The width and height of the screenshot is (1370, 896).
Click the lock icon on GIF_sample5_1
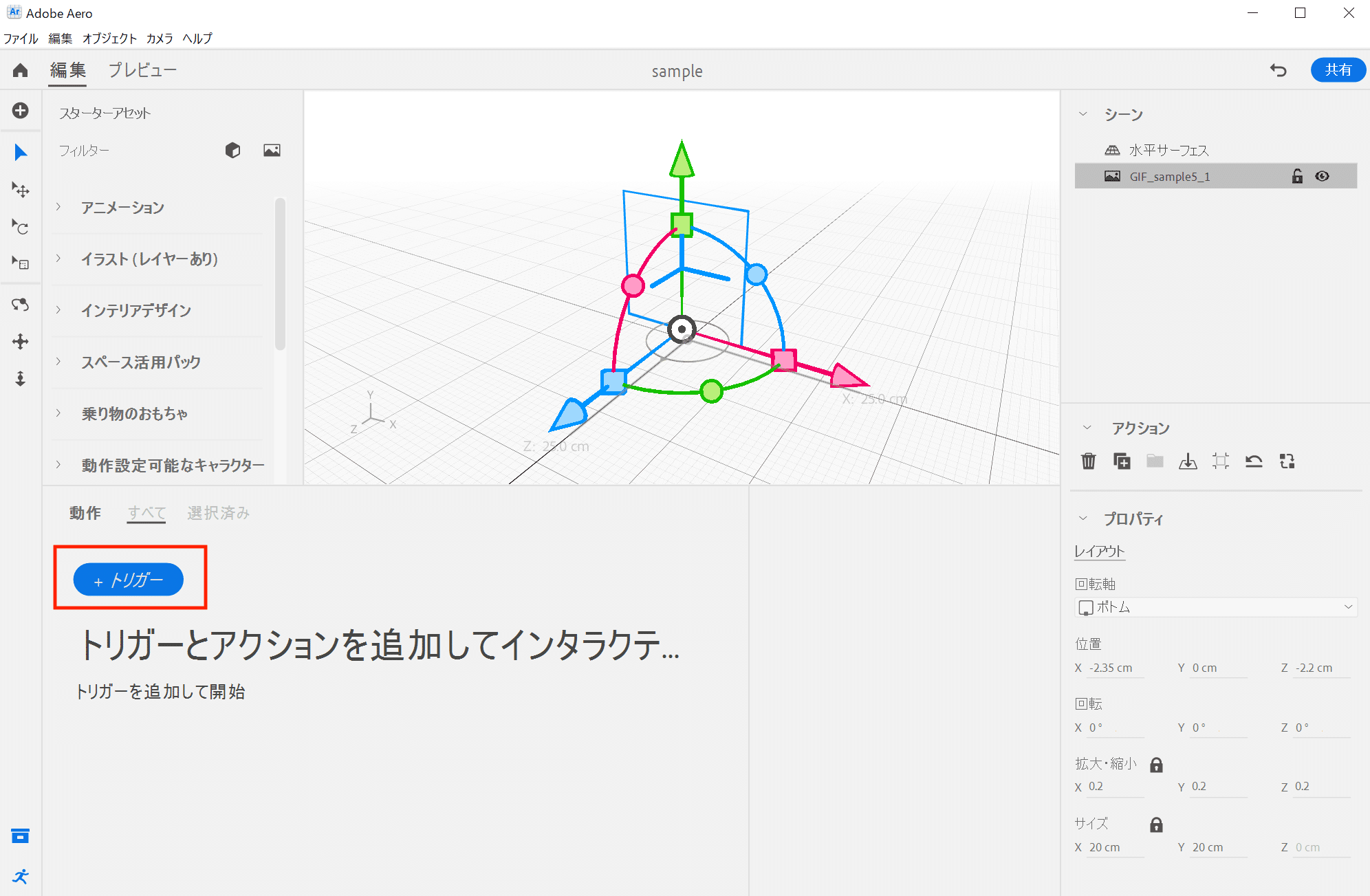point(1296,176)
